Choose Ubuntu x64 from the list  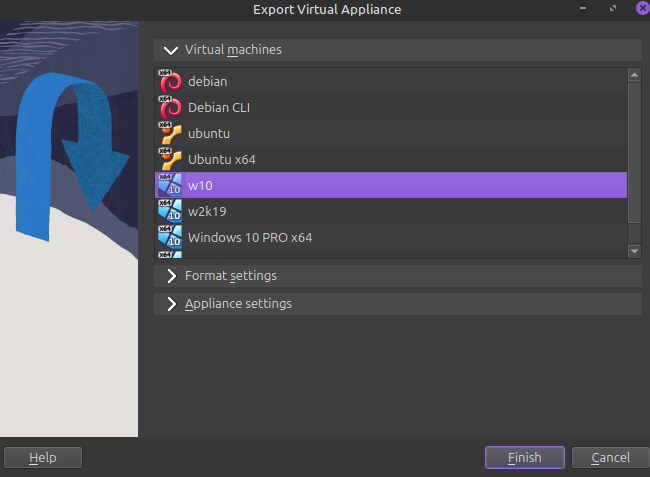coord(222,159)
